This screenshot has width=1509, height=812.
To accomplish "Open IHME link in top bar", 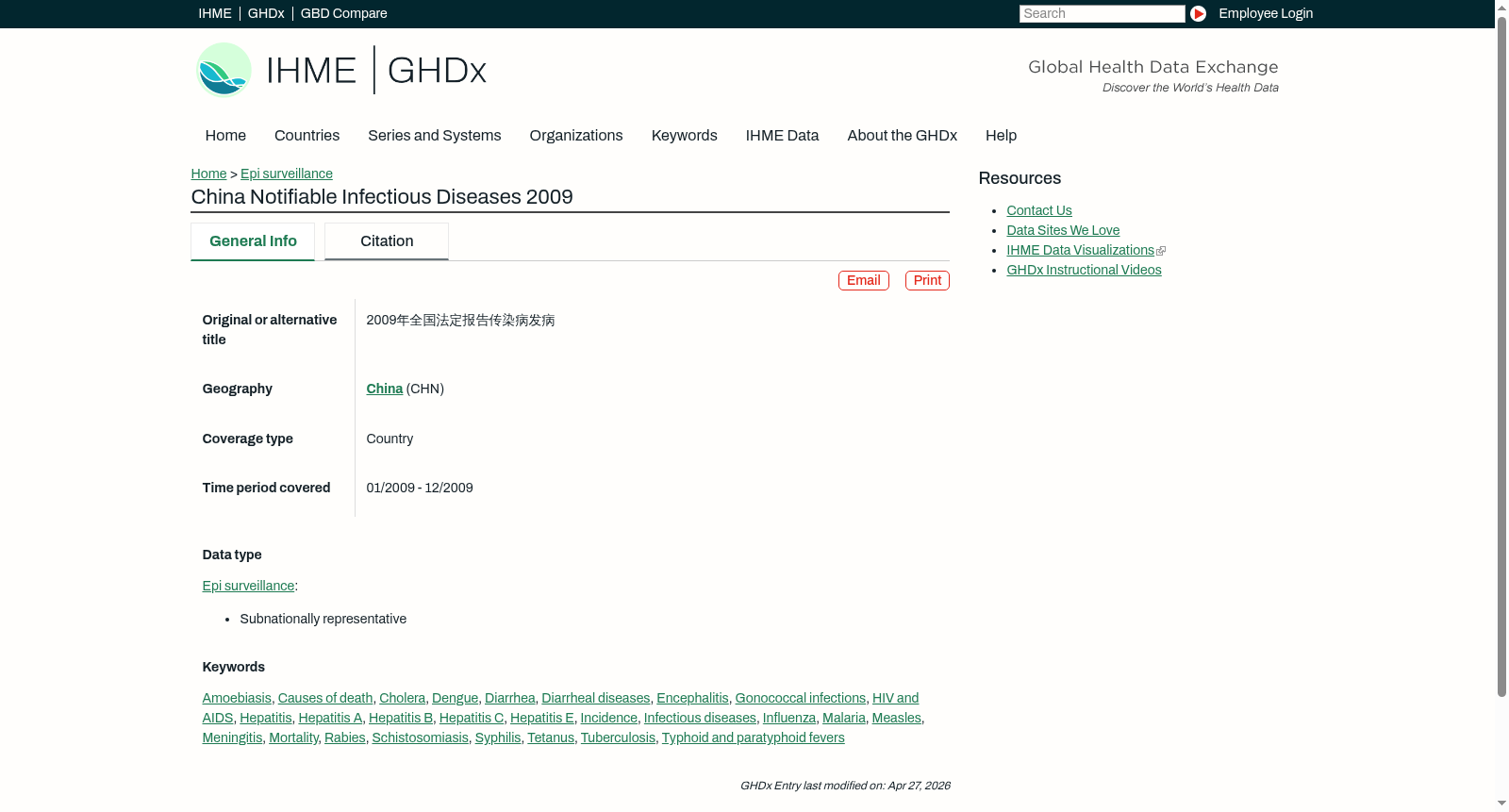I will click(215, 13).
